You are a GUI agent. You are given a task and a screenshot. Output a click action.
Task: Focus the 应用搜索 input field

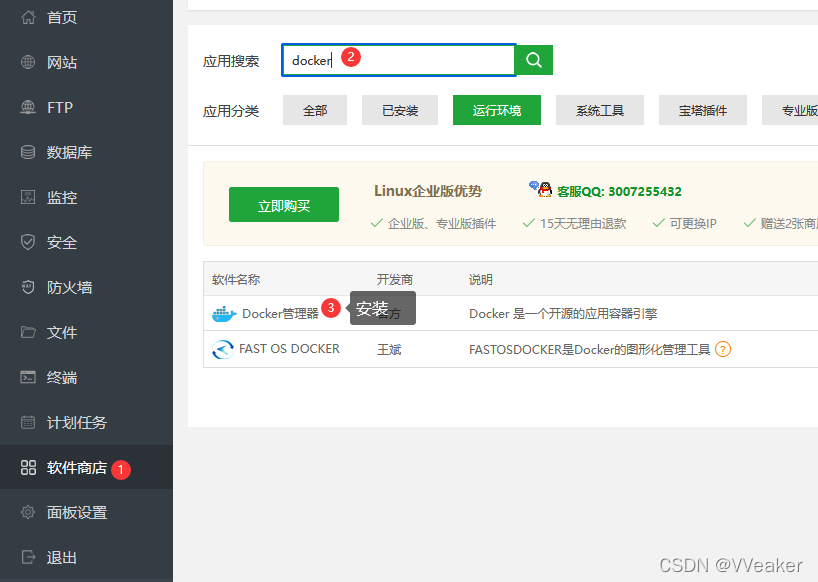[399, 60]
